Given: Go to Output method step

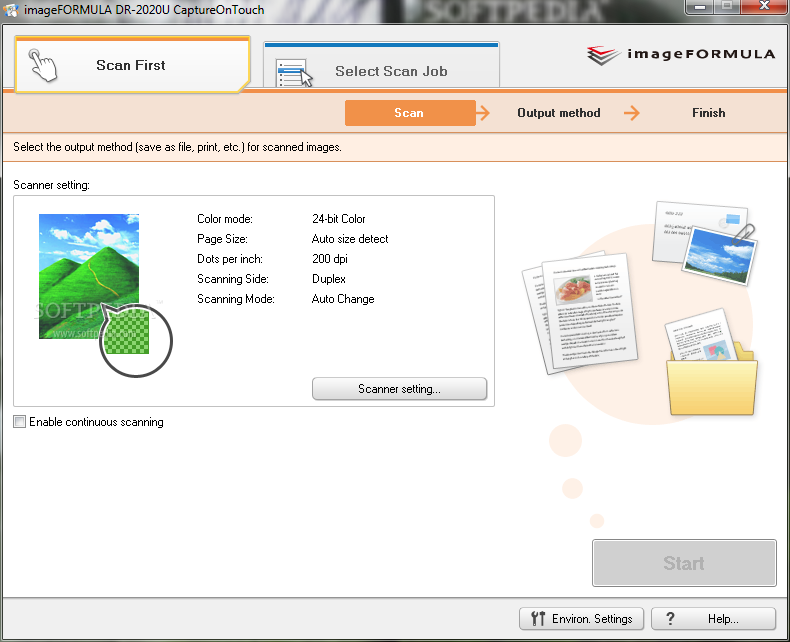Looking at the screenshot, I should coord(558,113).
